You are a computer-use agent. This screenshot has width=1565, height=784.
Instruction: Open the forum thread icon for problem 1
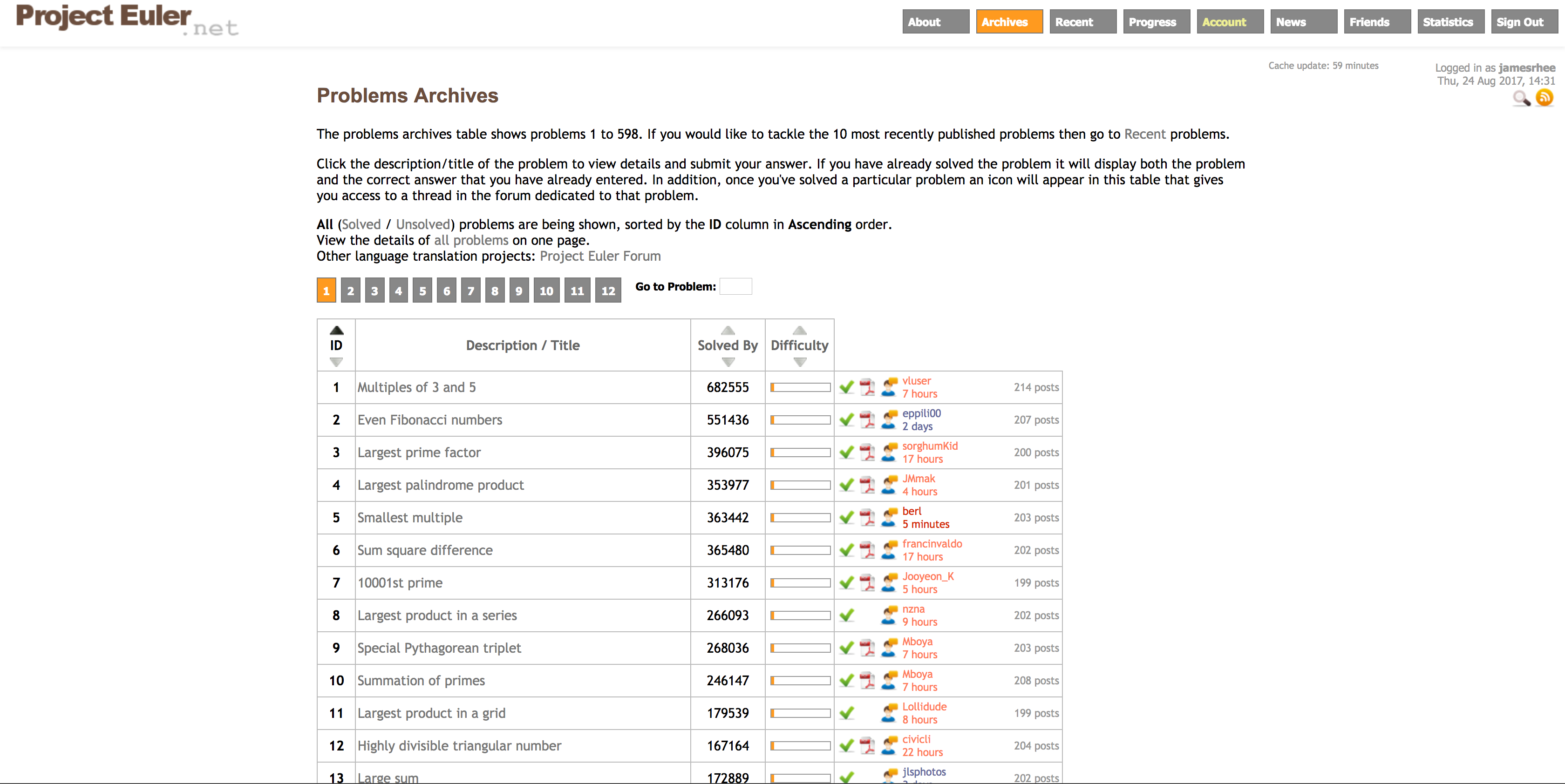pyautogui.click(x=890, y=387)
